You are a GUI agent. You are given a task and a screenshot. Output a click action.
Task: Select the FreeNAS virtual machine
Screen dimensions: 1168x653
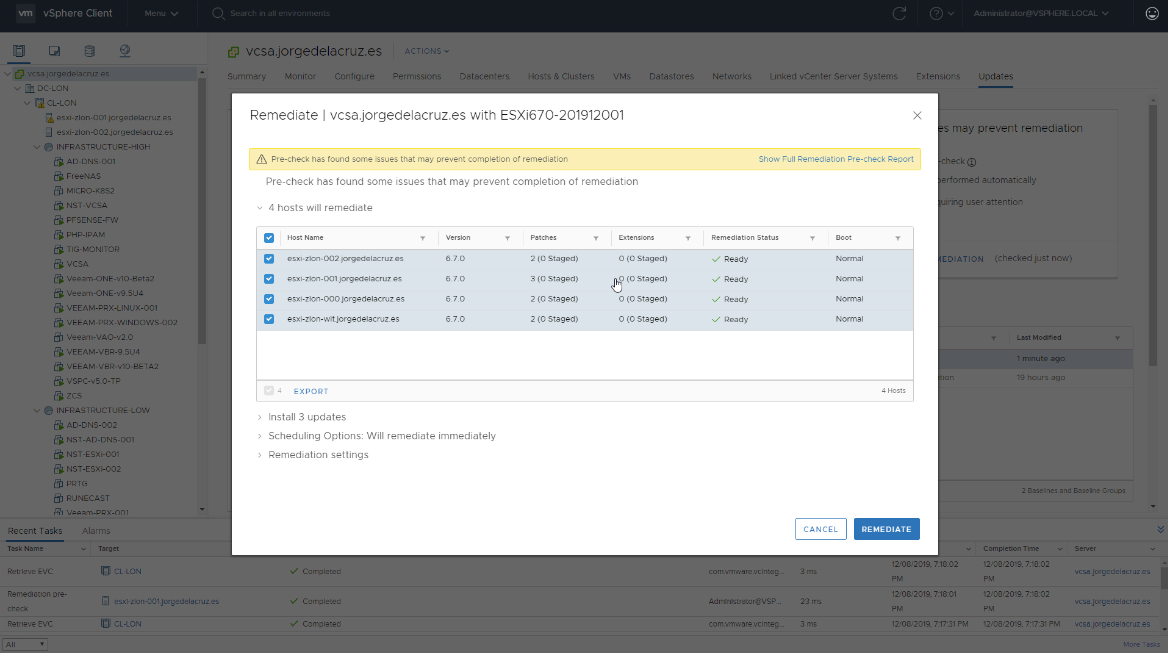[x=83, y=176]
